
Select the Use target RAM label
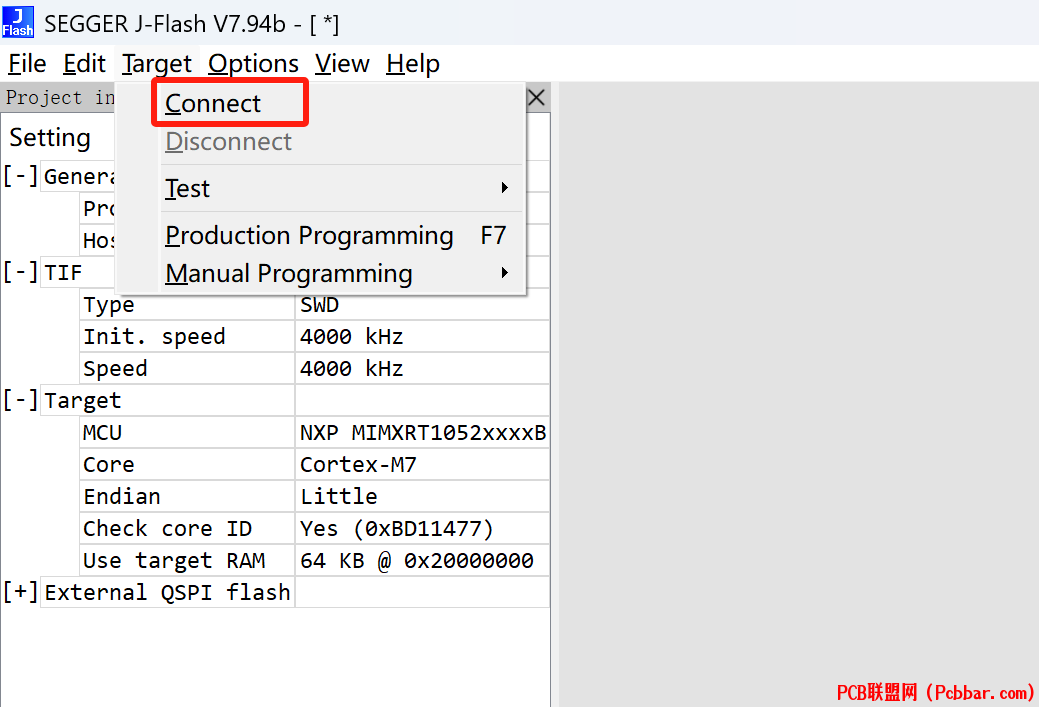coord(174,561)
